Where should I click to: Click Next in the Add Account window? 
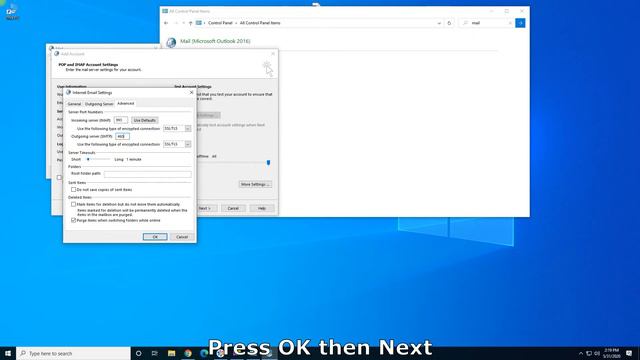pyautogui.click(x=204, y=209)
